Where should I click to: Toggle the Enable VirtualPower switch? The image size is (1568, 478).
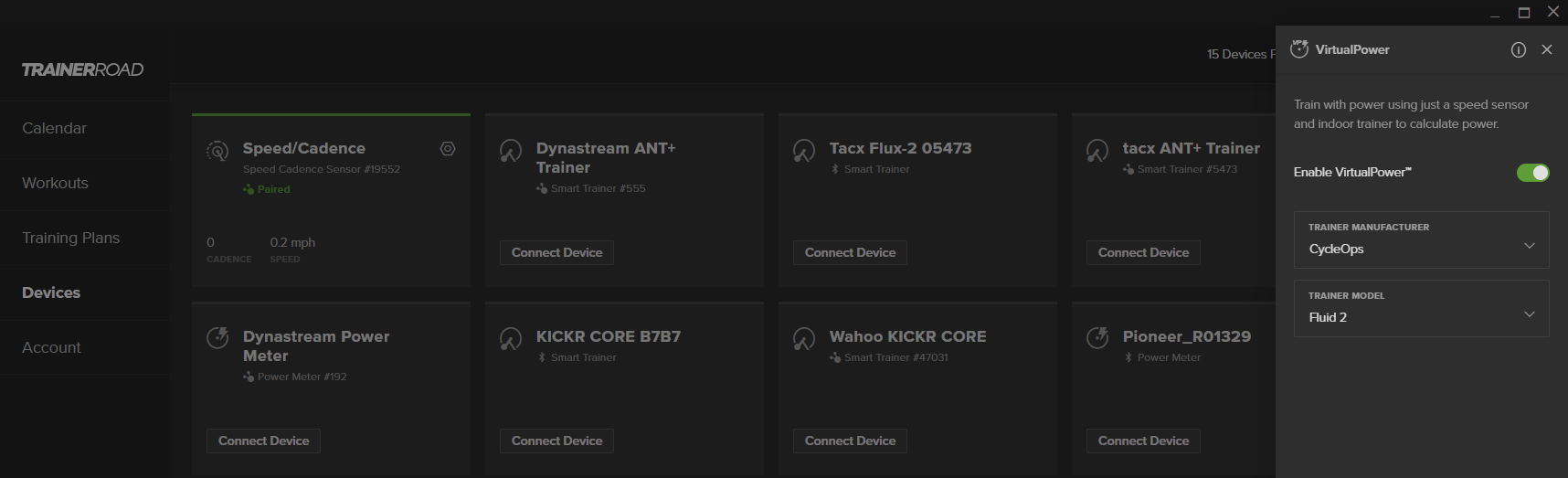(1532, 173)
